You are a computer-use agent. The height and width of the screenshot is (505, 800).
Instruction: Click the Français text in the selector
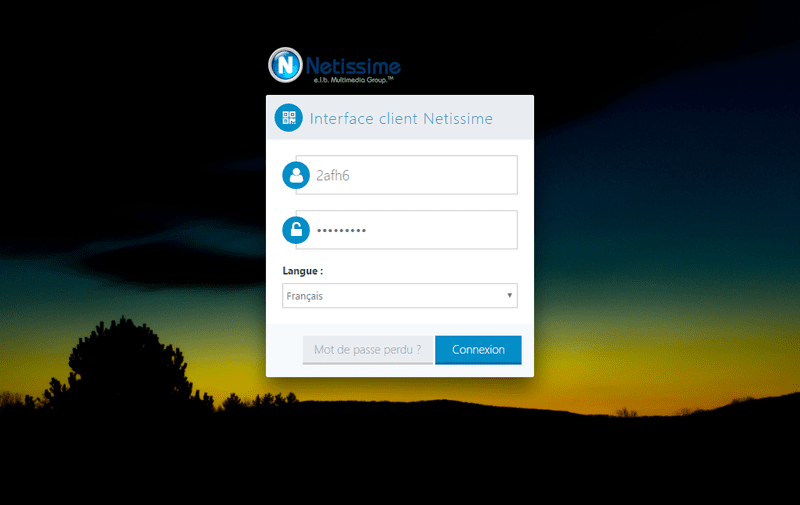coord(305,296)
